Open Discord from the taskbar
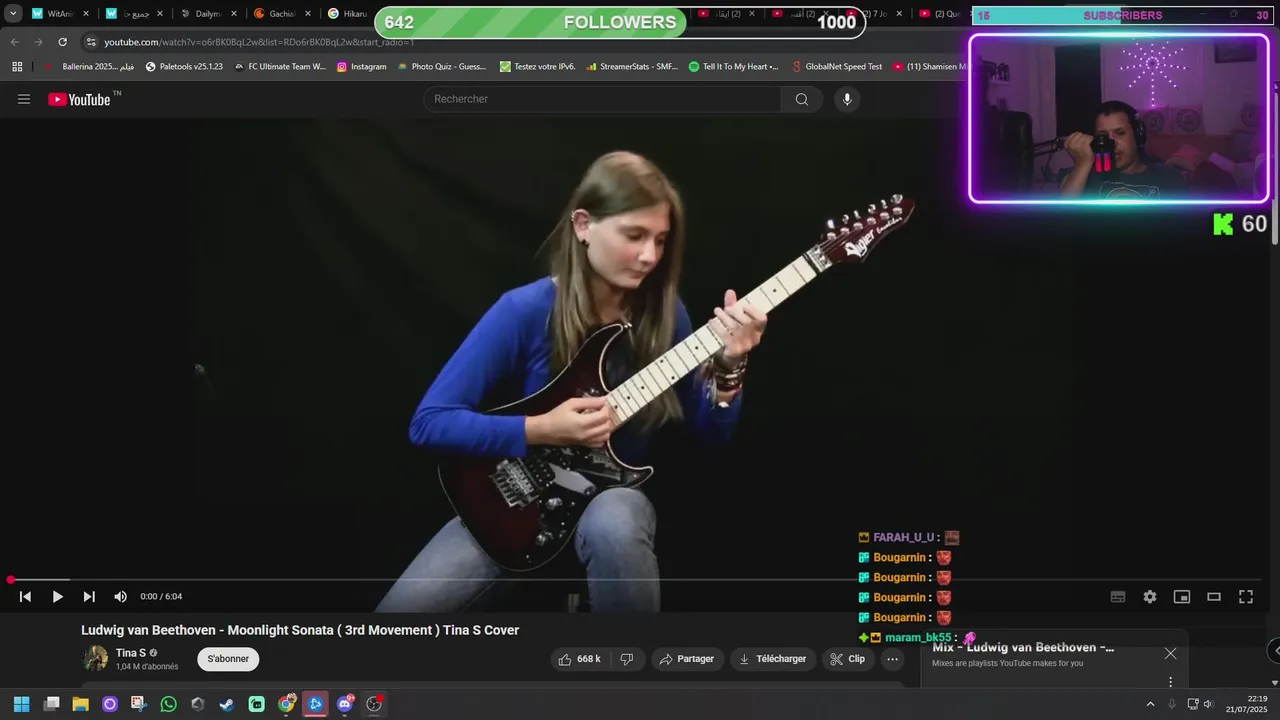 coord(345,704)
